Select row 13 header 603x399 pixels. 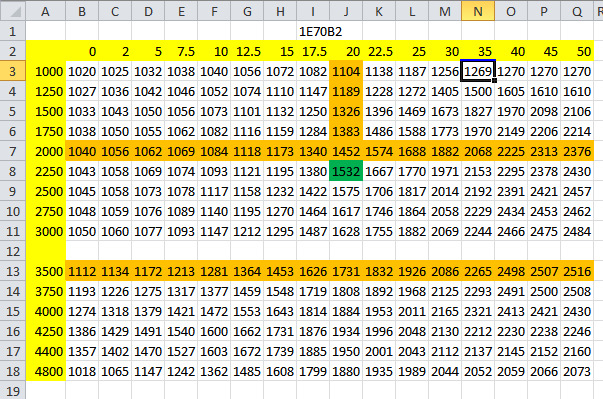click(13, 271)
